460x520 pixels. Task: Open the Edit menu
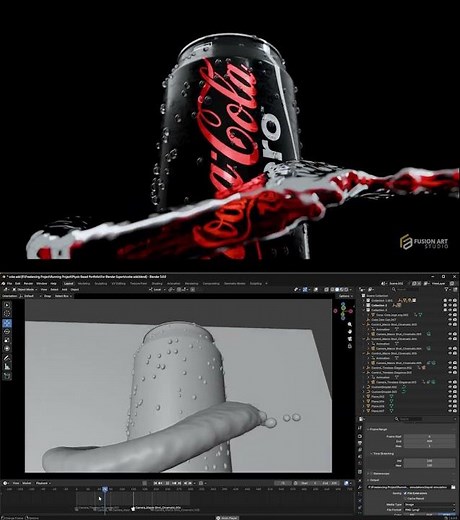point(18,283)
